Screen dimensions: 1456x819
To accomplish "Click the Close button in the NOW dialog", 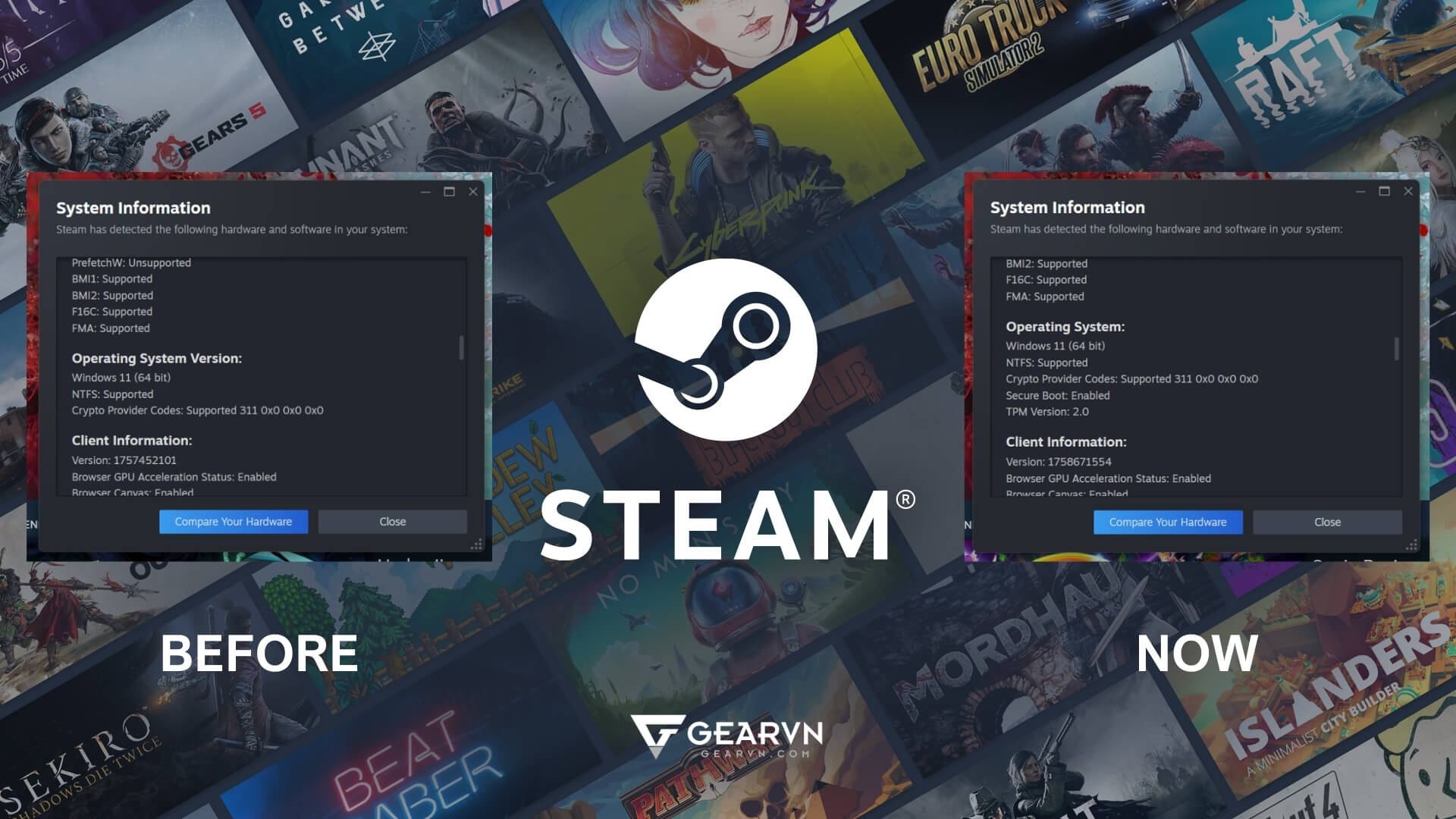I will coord(1327,522).
